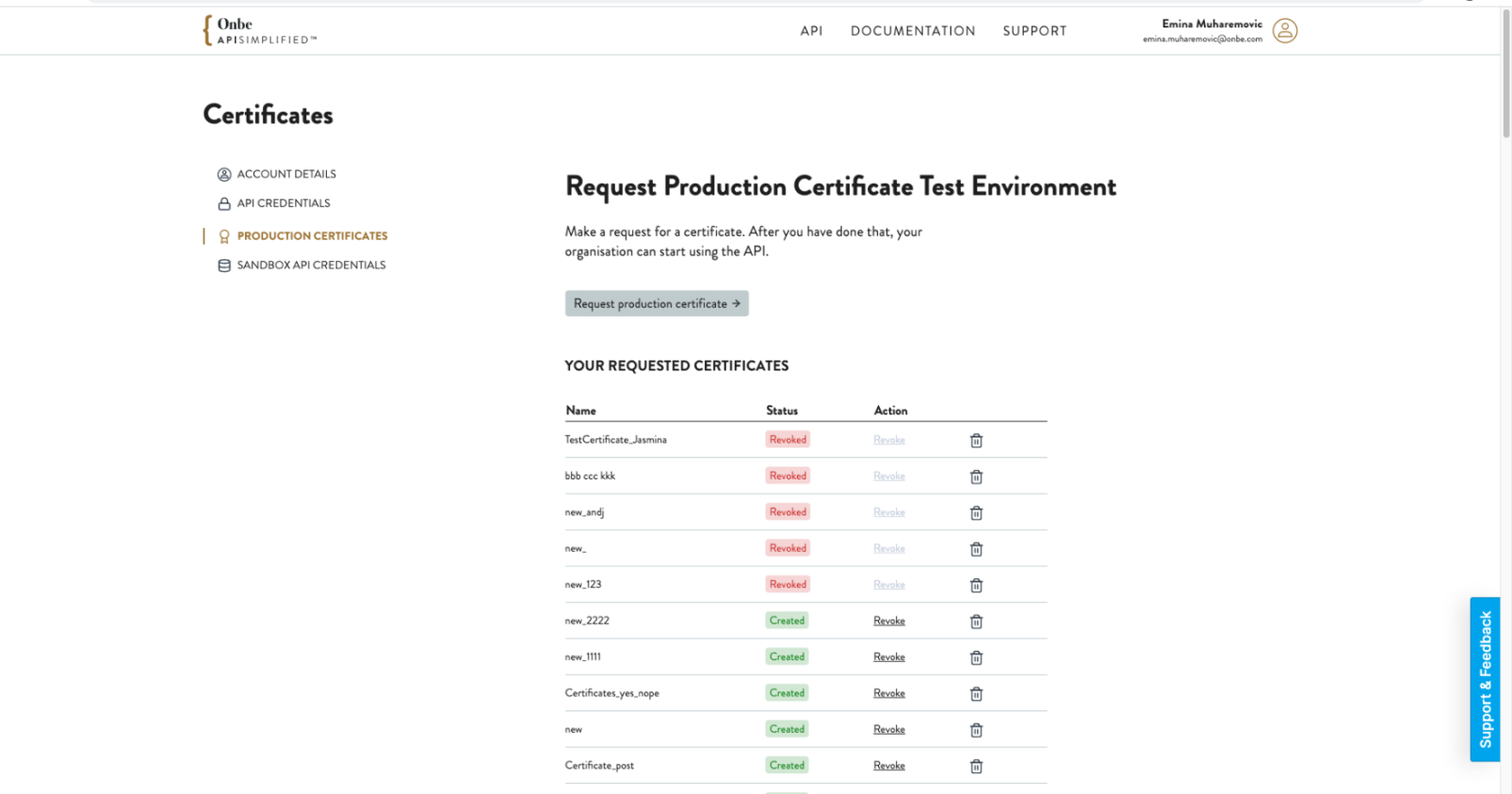Open the Support & Feedback side tab
Image resolution: width=1512 pixels, height=794 pixels.
(x=1485, y=679)
